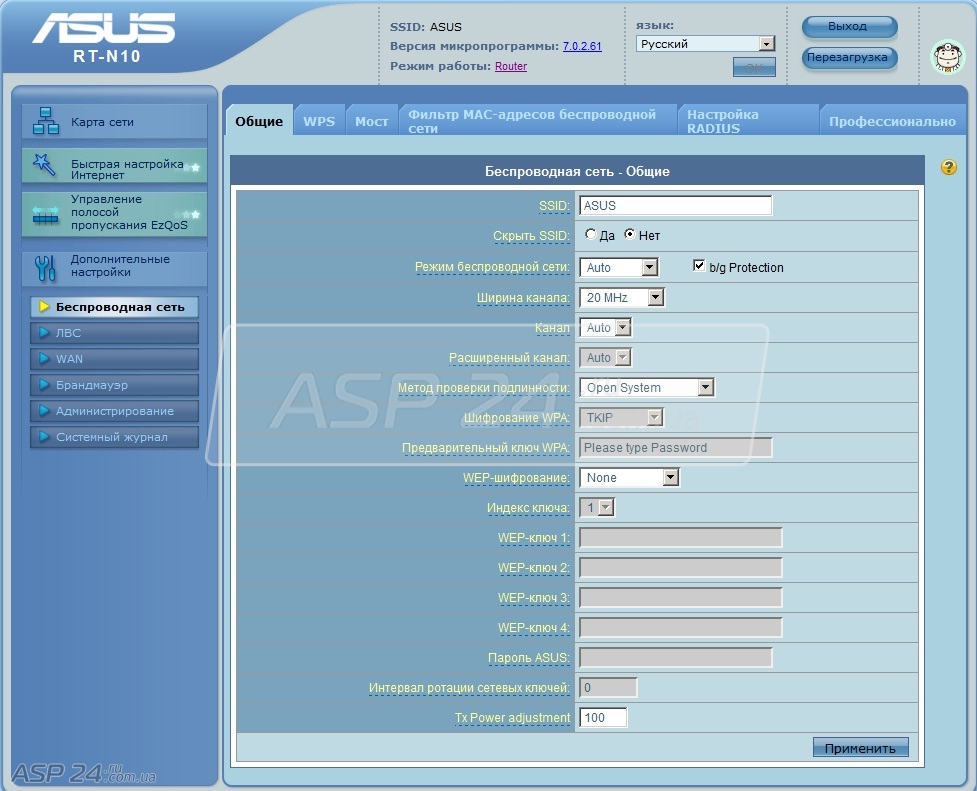
Task: Click the arrow icon beside WAN
Action: pyautogui.click(x=44, y=359)
